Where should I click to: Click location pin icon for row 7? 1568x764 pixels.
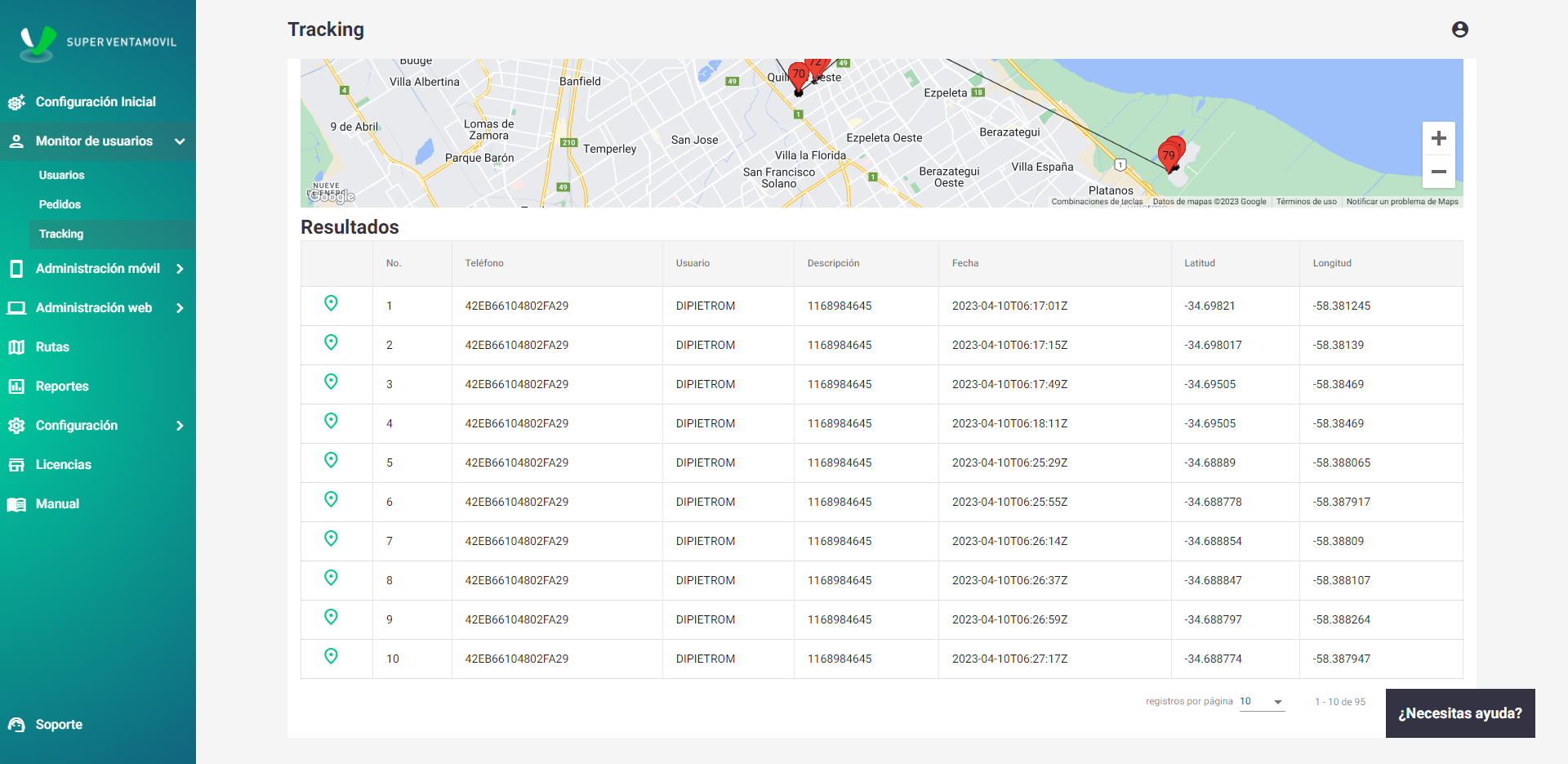click(x=331, y=538)
